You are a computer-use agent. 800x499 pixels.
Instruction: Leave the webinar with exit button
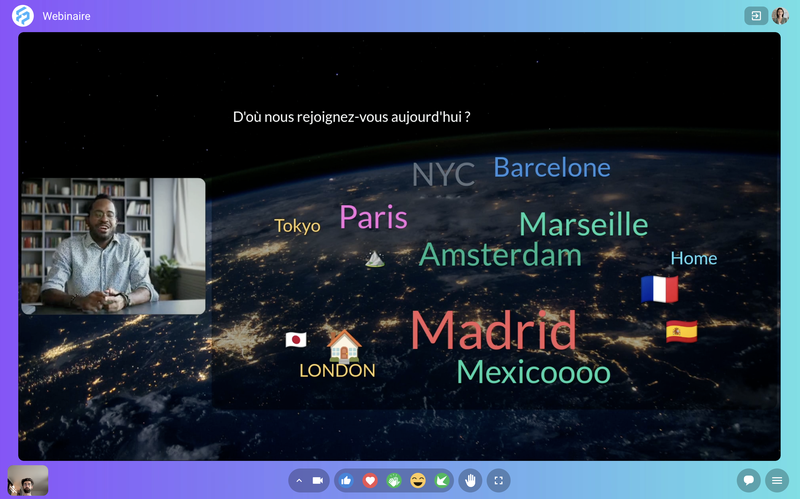coord(755,16)
